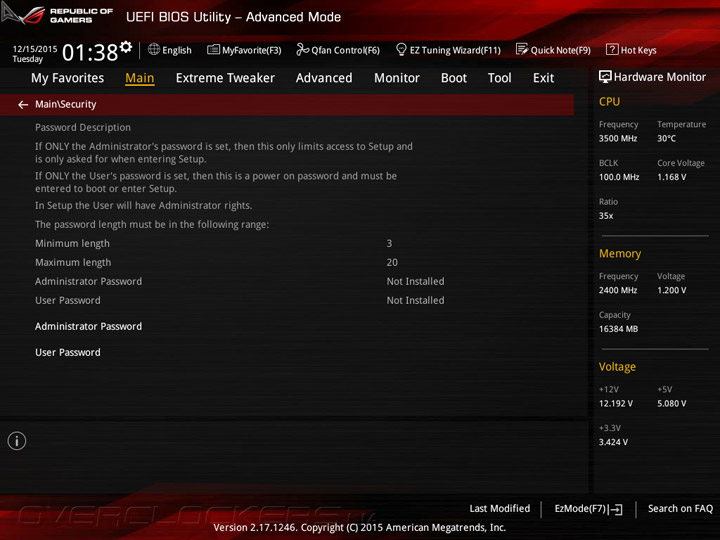Click the Password Description heading
The height and width of the screenshot is (540, 720).
83,128
